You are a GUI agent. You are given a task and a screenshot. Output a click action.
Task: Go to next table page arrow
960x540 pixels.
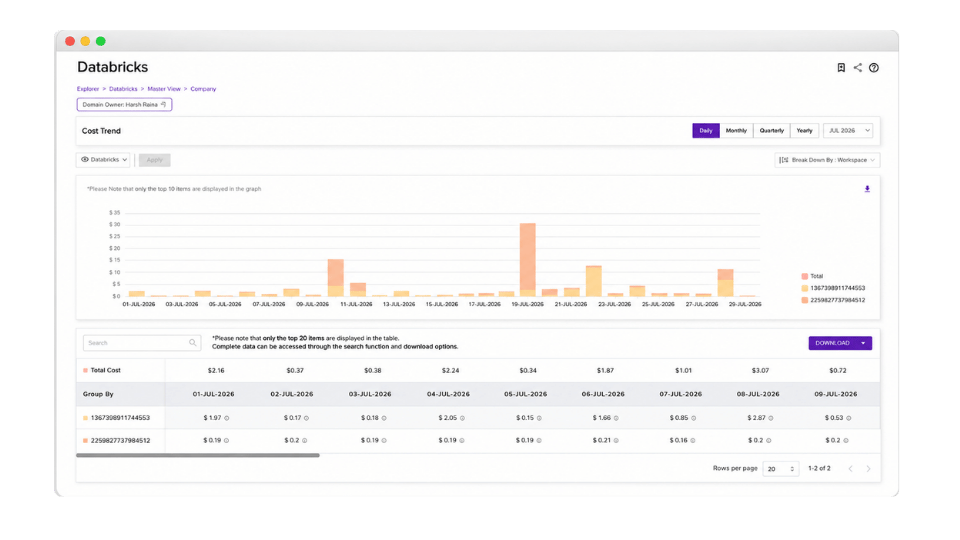click(x=868, y=469)
